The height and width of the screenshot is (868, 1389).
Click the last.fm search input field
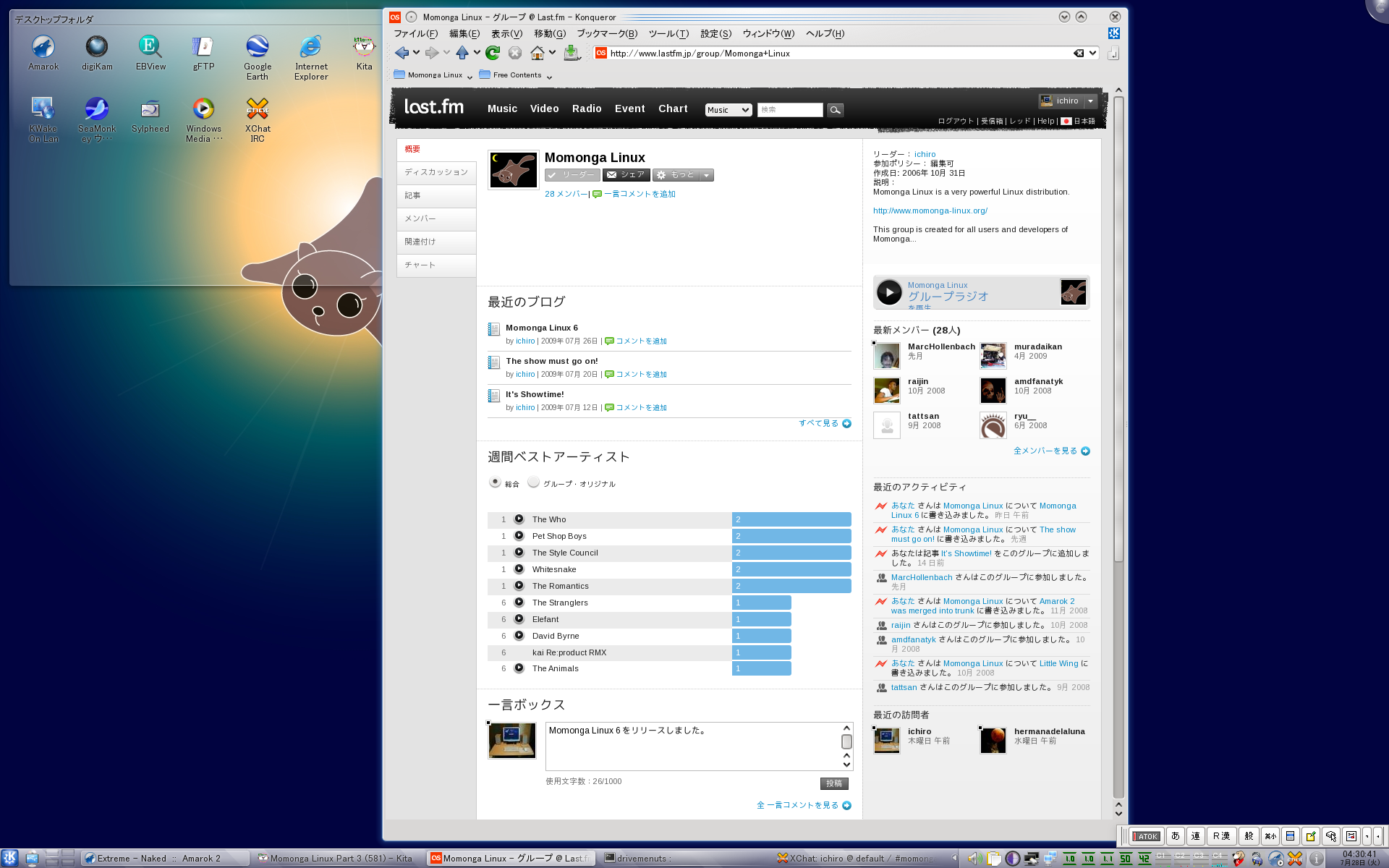pos(790,110)
